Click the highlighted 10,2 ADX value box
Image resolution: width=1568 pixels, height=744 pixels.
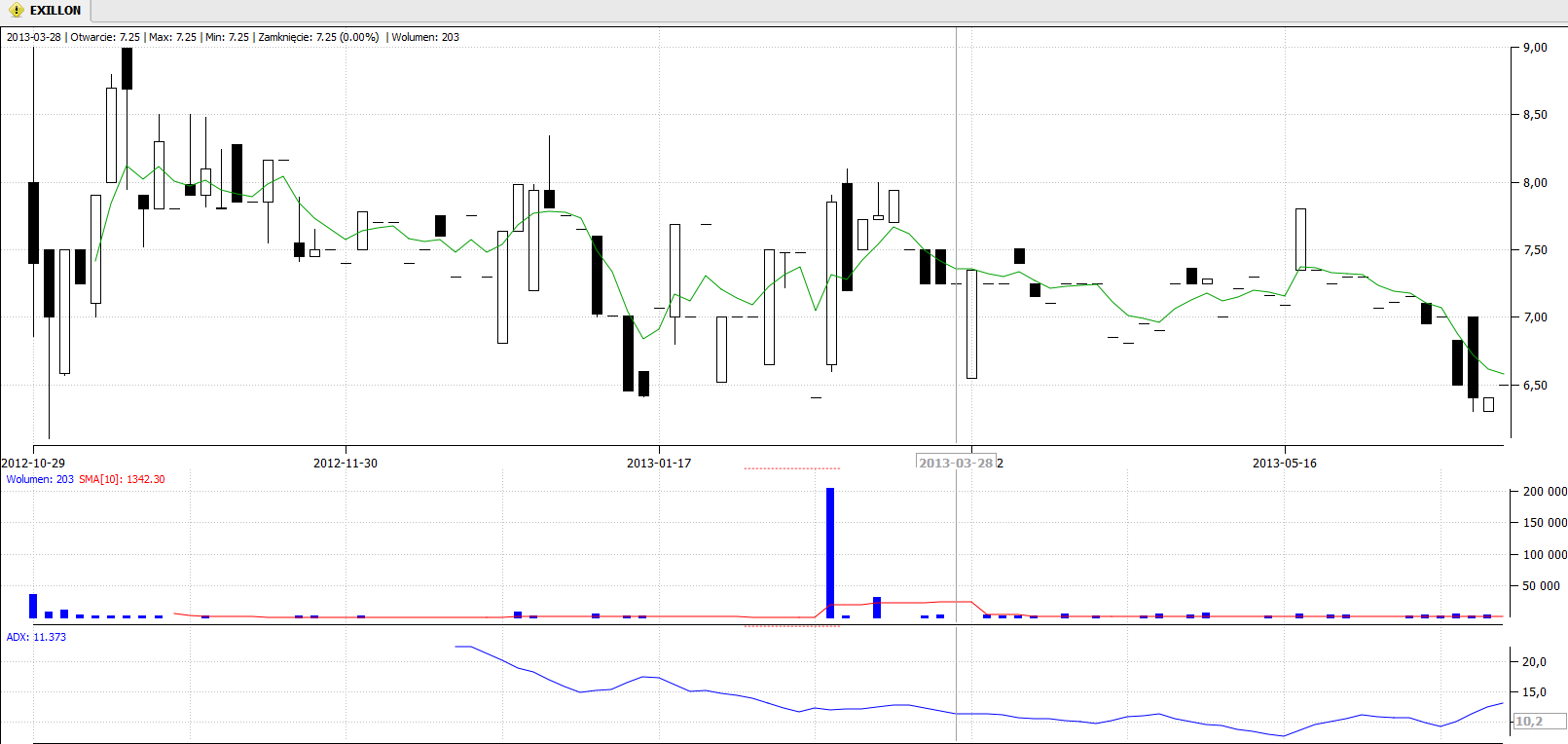click(x=1538, y=722)
